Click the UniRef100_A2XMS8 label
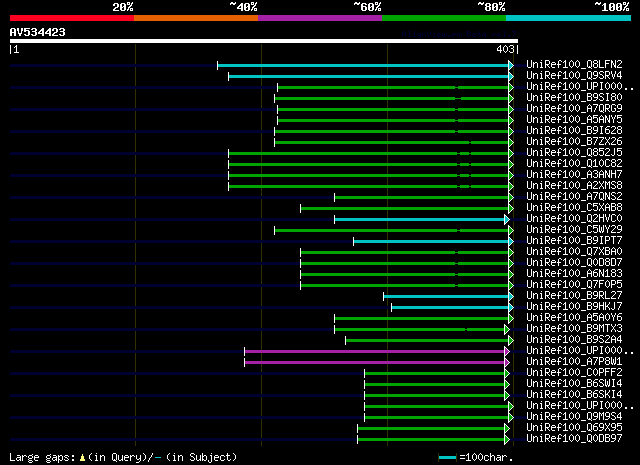 (x=574, y=186)
